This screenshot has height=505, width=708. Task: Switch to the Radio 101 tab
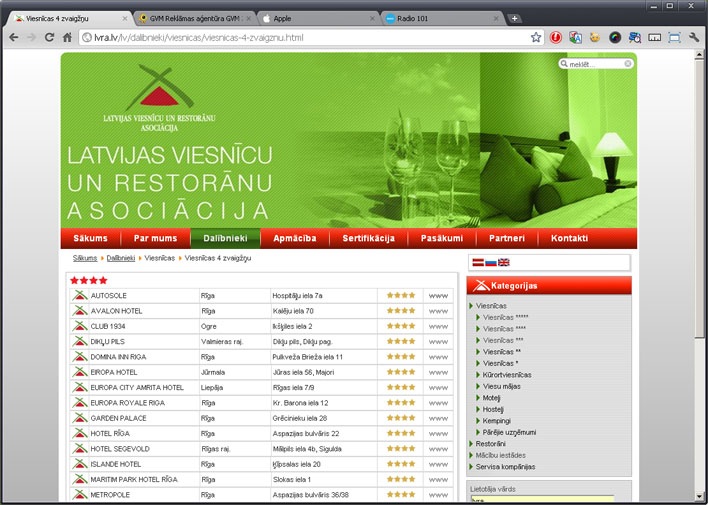coord(442,19)
